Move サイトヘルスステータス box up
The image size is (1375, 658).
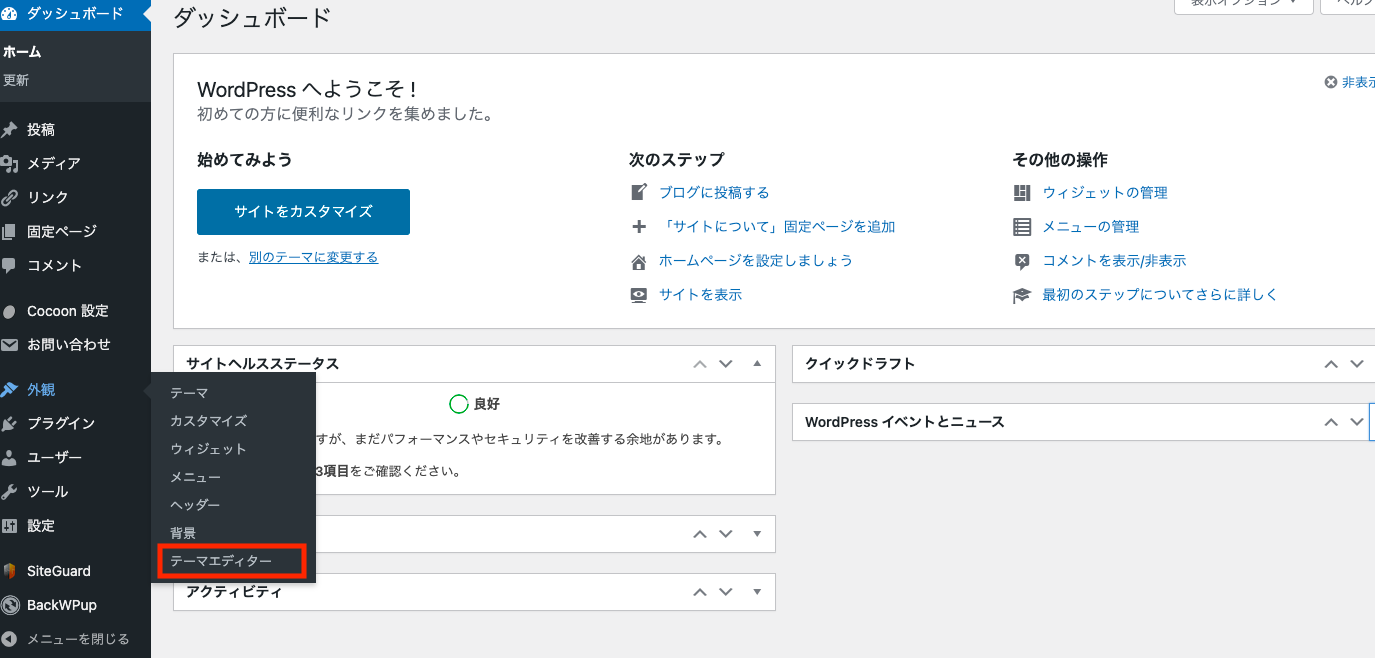[x=701, y=364]
